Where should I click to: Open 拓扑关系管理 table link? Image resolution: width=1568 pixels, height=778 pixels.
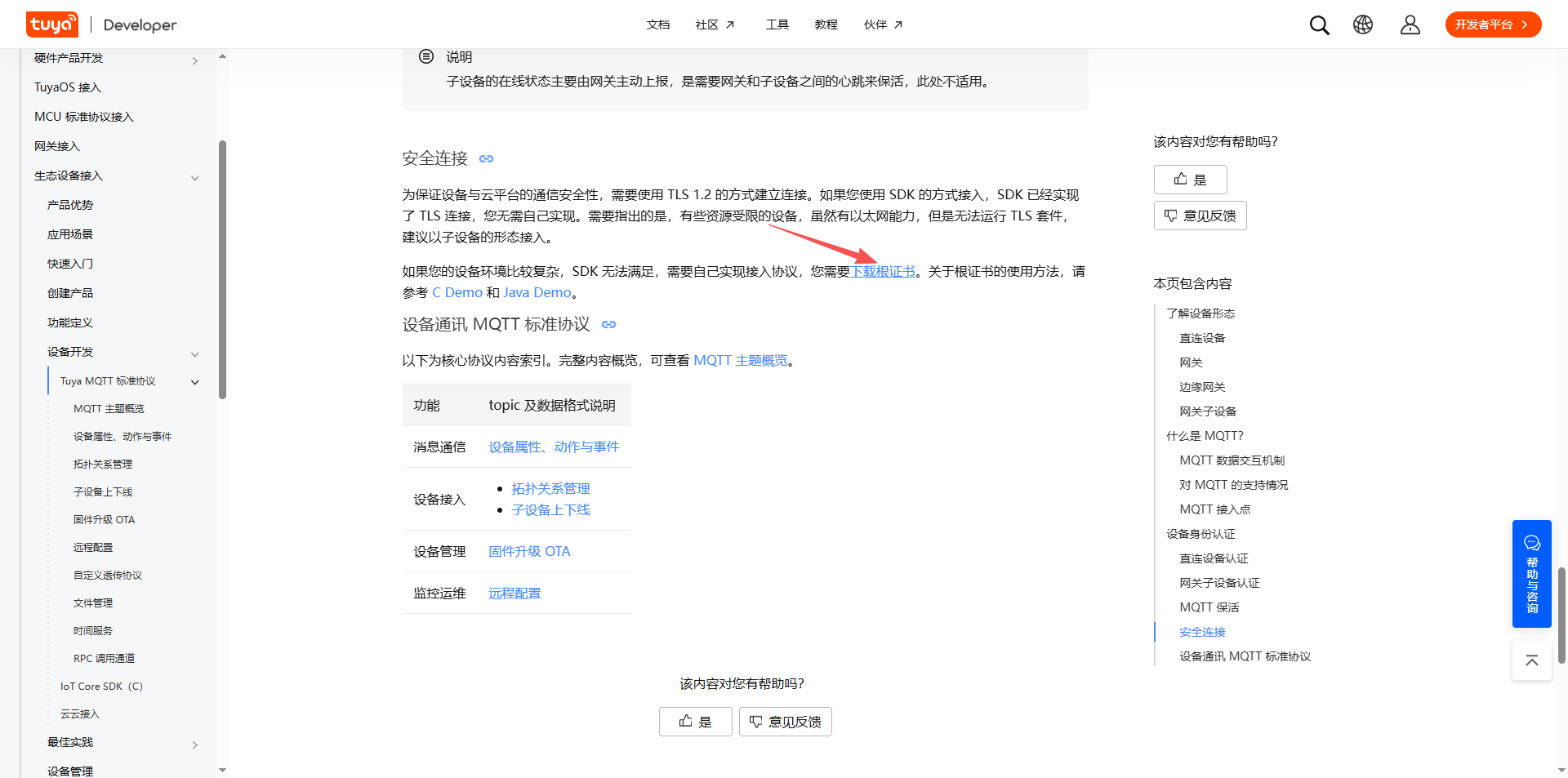pyautogui.click(x=550, y=488)
